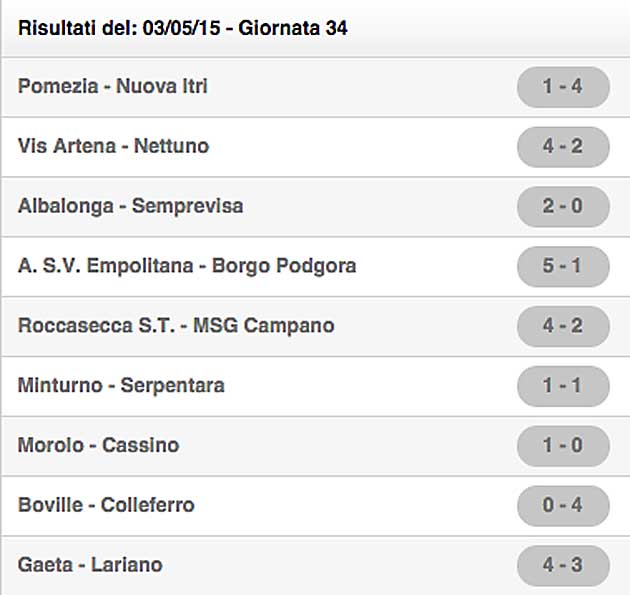
Task: Open the Roccasecca S.T. - MSG Campano score badge
Action: [x=562, y=326]
